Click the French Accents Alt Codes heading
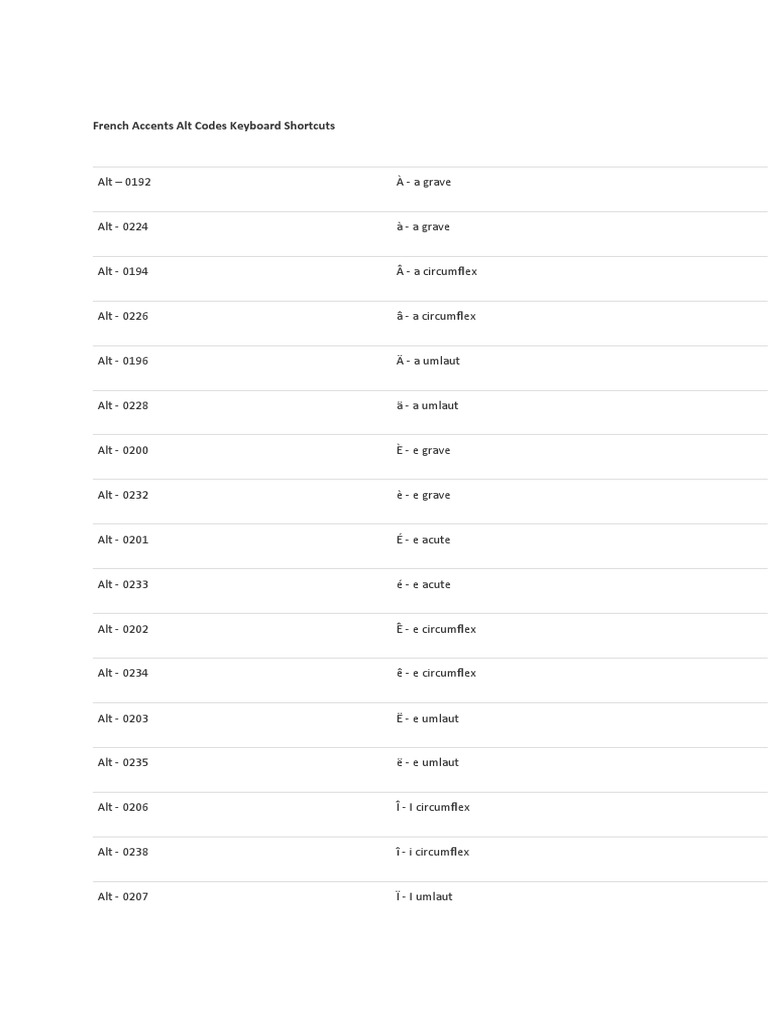The image size is (768, 1024). [214, 126]
